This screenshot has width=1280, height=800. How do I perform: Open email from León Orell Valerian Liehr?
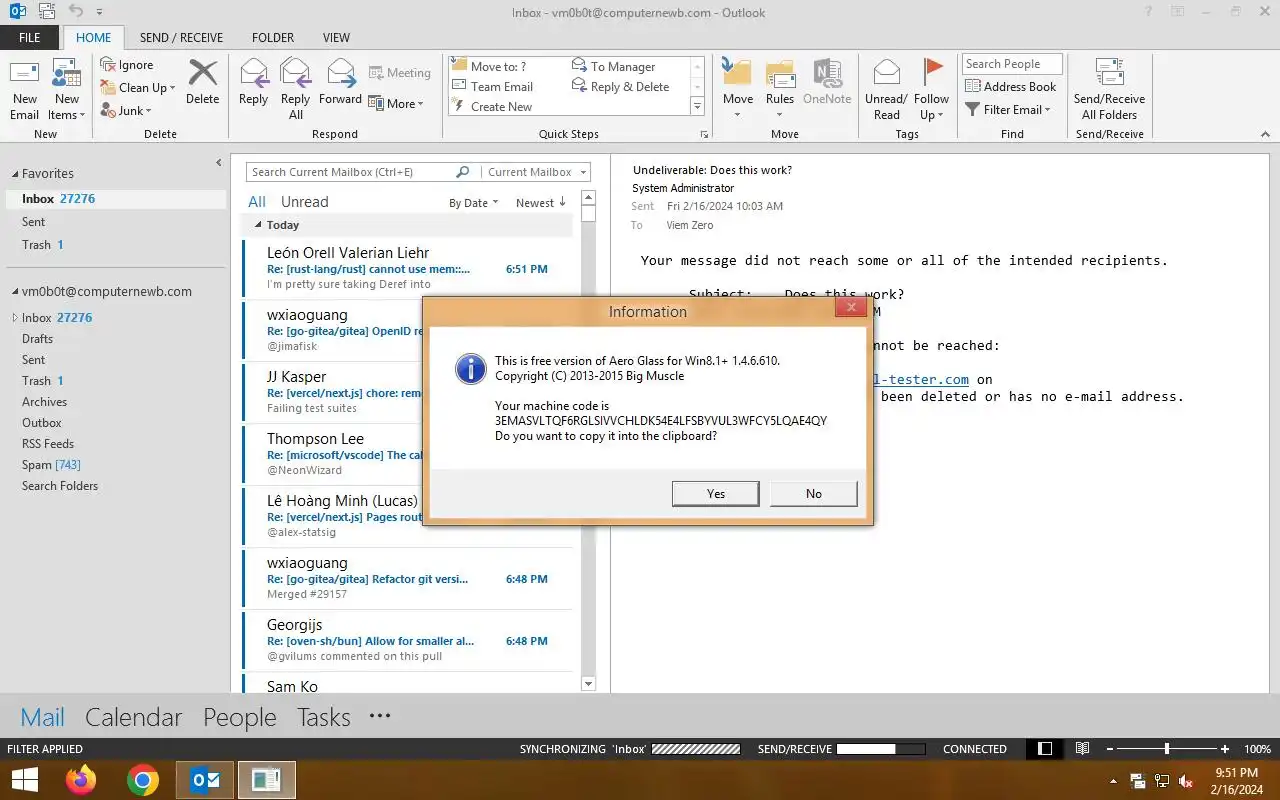[408, 268]
